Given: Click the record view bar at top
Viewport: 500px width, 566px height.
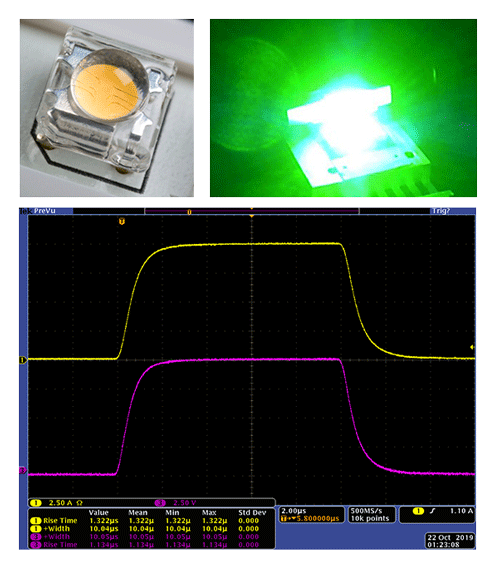Looking at the screenshot, I should pos(252,211).
